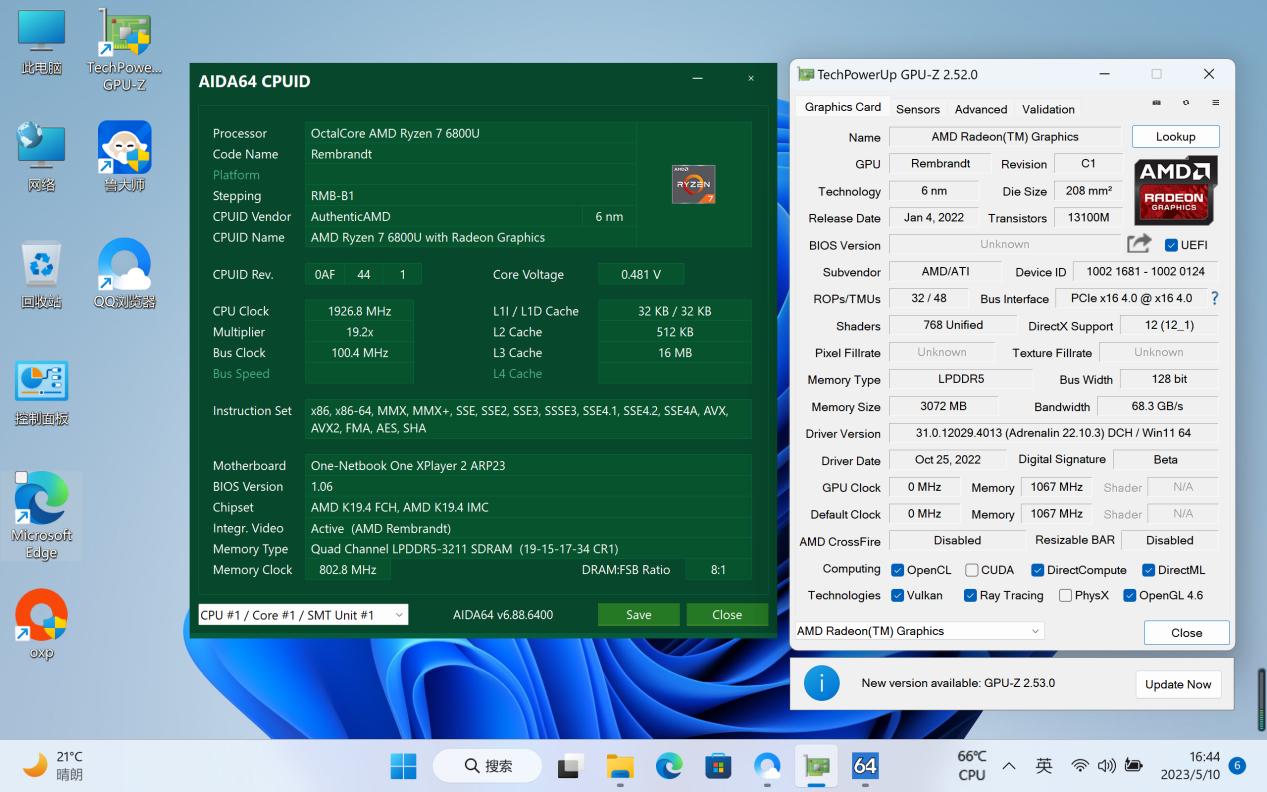Image resolution: width=1267 pixels, height=792 pixels.
Task: Click the AMD Radeon Graphics logo
Action: (x=1175, y=190)
